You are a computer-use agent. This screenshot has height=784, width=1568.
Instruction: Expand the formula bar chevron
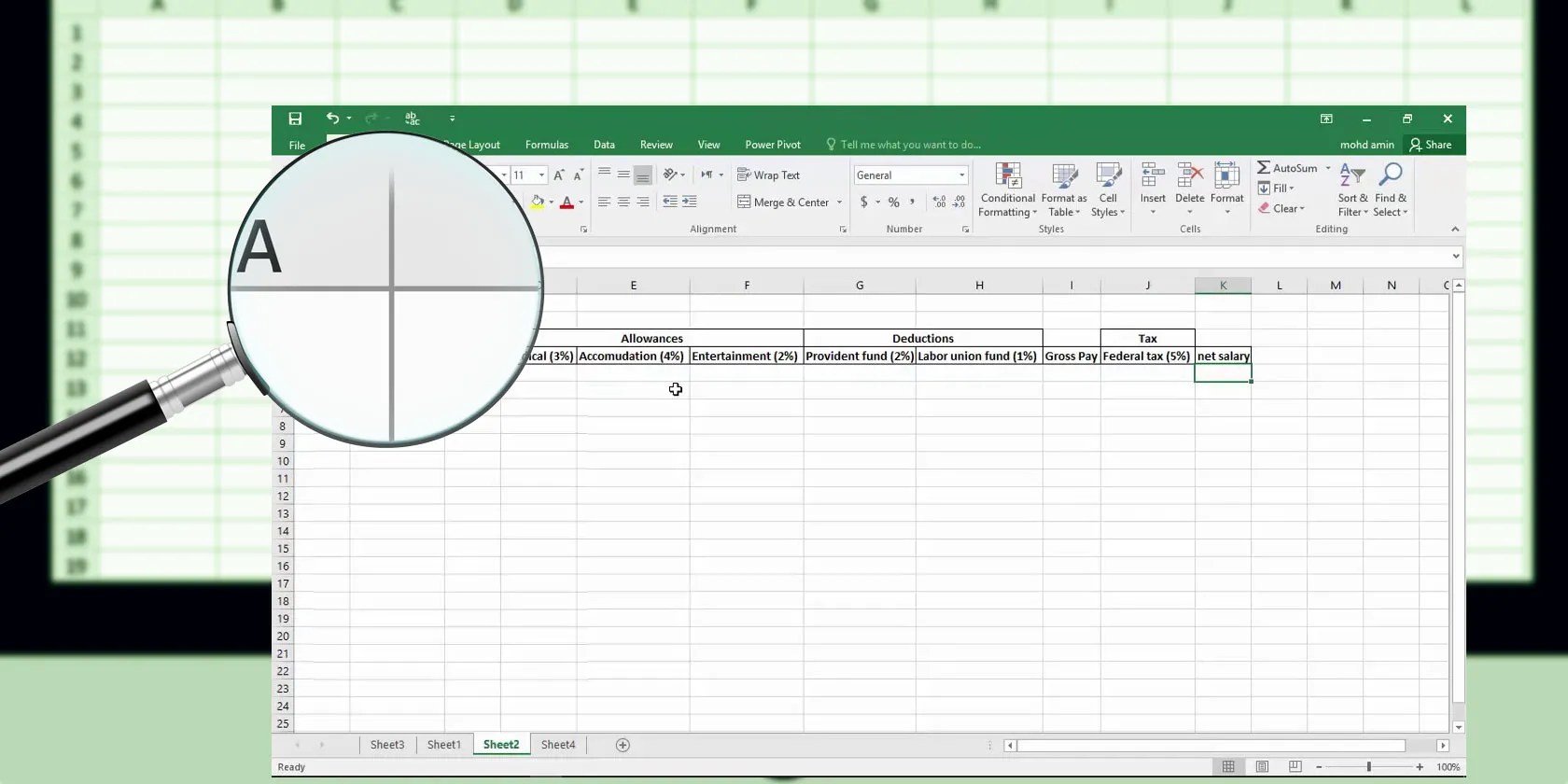click(x=1456, y=256)
